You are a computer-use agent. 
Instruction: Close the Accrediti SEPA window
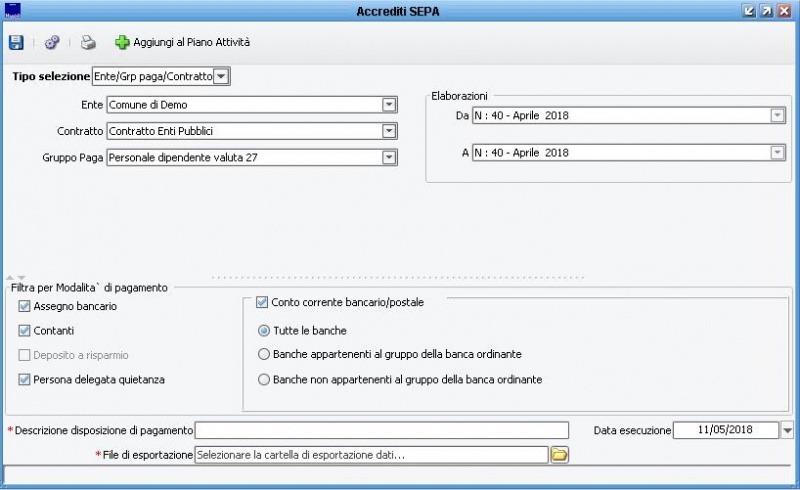[x=784, y=11]
